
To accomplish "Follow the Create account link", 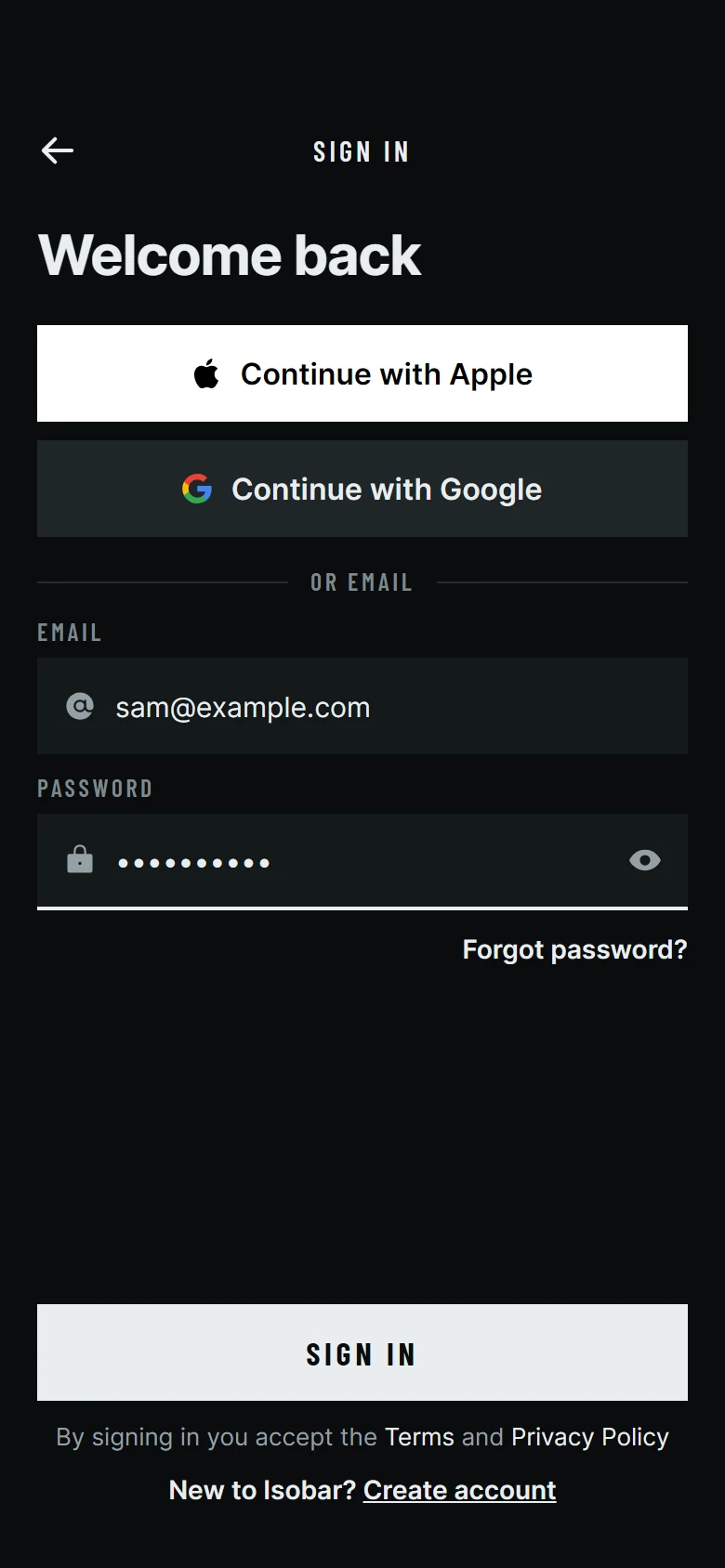I will coord(459,1490).
